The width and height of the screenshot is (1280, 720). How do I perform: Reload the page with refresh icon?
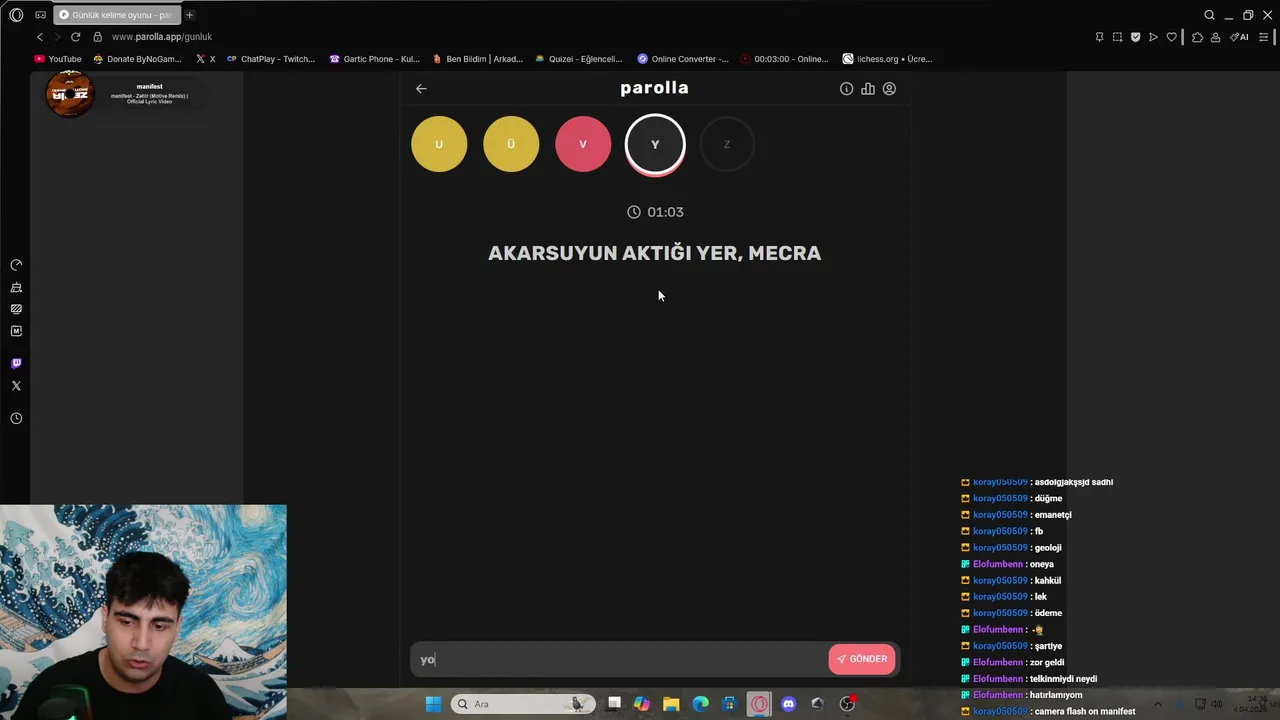[75, 37]
